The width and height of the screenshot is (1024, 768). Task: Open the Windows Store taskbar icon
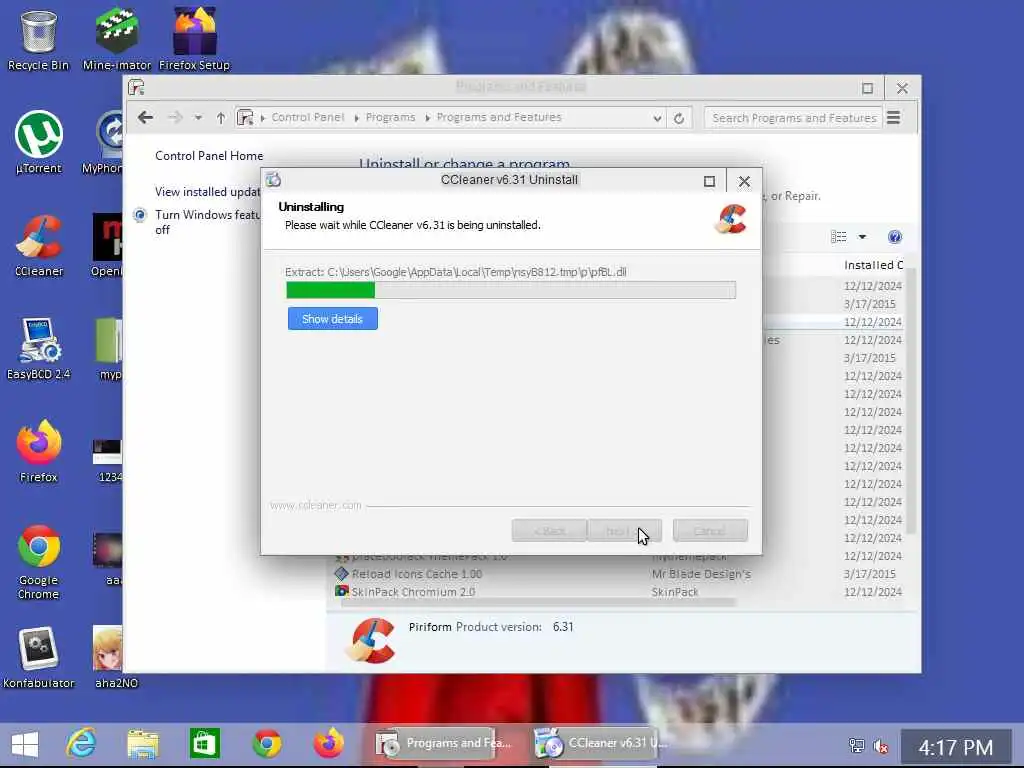[204, 744]
